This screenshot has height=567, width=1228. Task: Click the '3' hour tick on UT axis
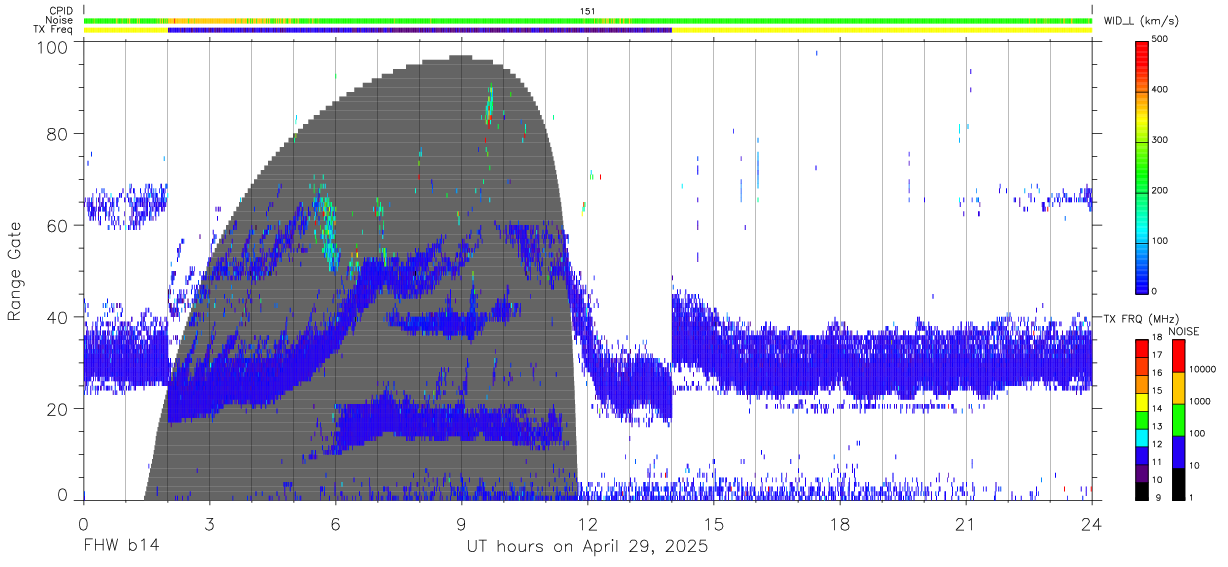(209, 523)
